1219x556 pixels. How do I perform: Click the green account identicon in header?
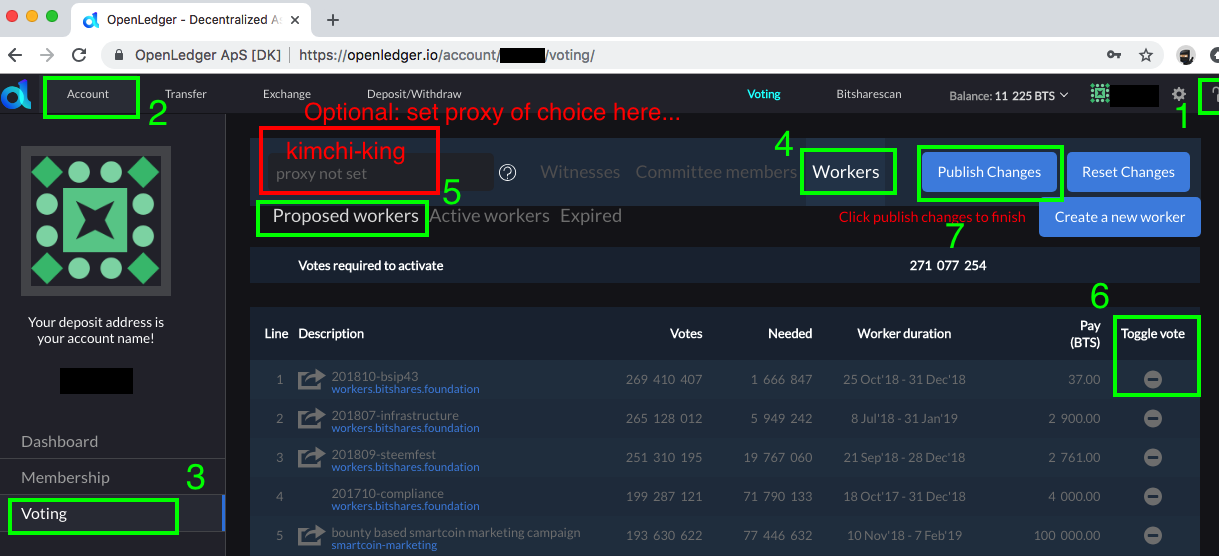[x=1100, y=94]
